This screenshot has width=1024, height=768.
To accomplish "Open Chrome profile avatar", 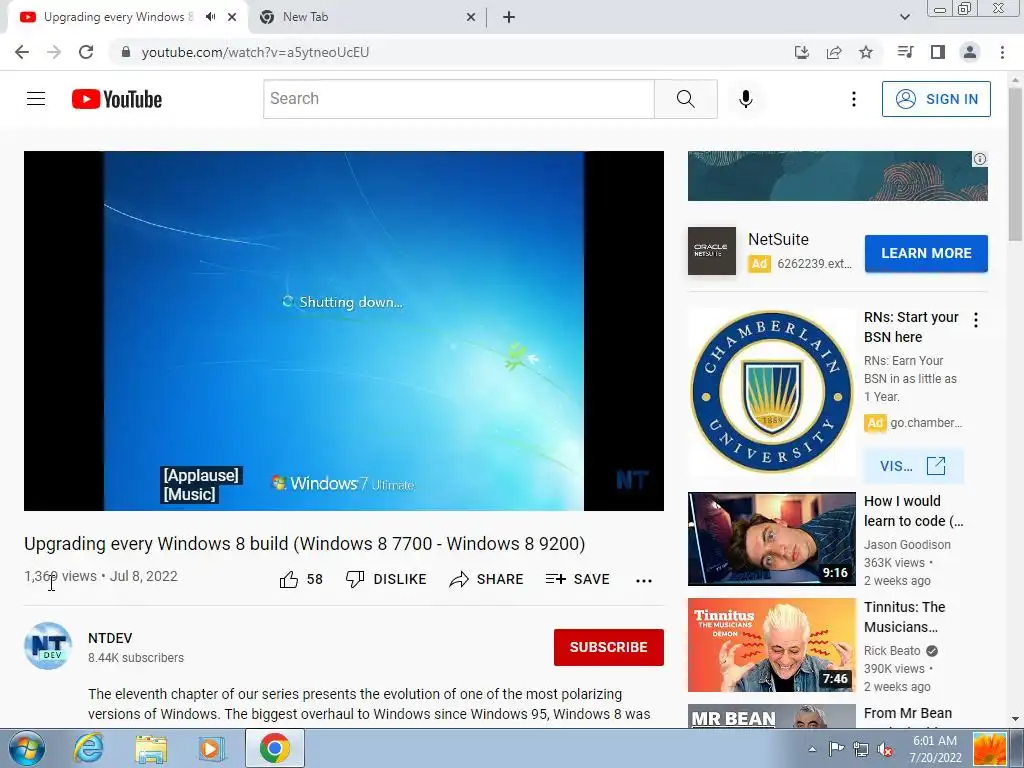I will click(970, 52).
